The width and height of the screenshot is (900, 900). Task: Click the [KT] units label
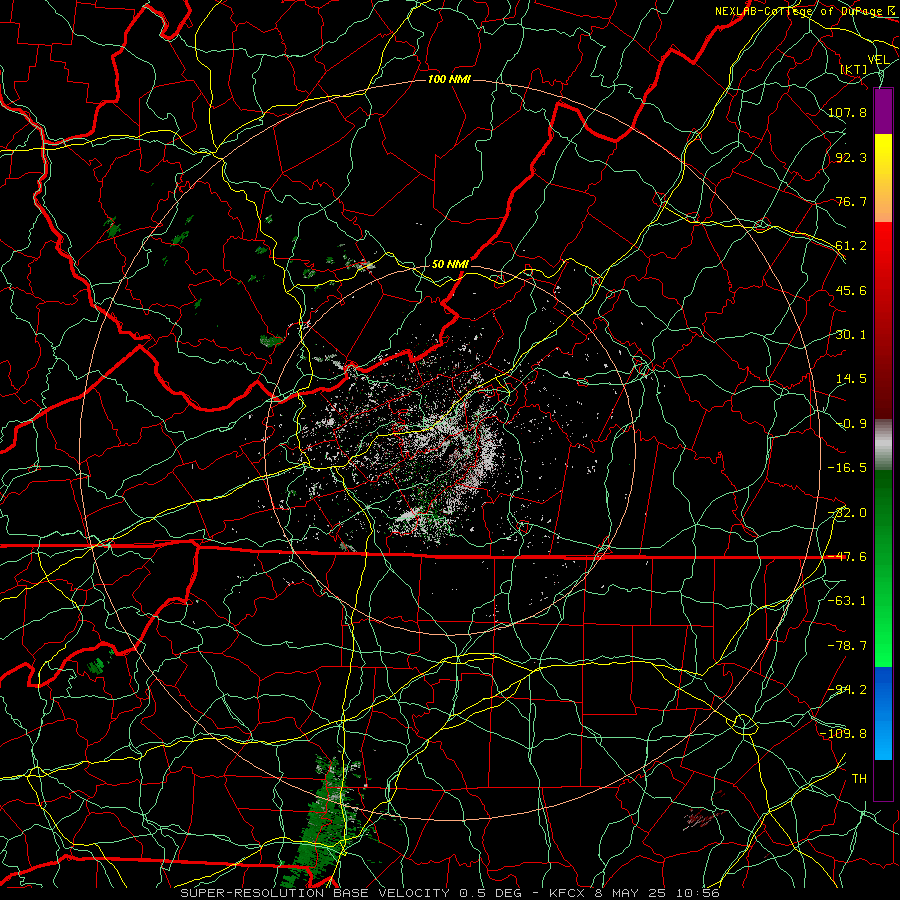[x=855, y=69]
